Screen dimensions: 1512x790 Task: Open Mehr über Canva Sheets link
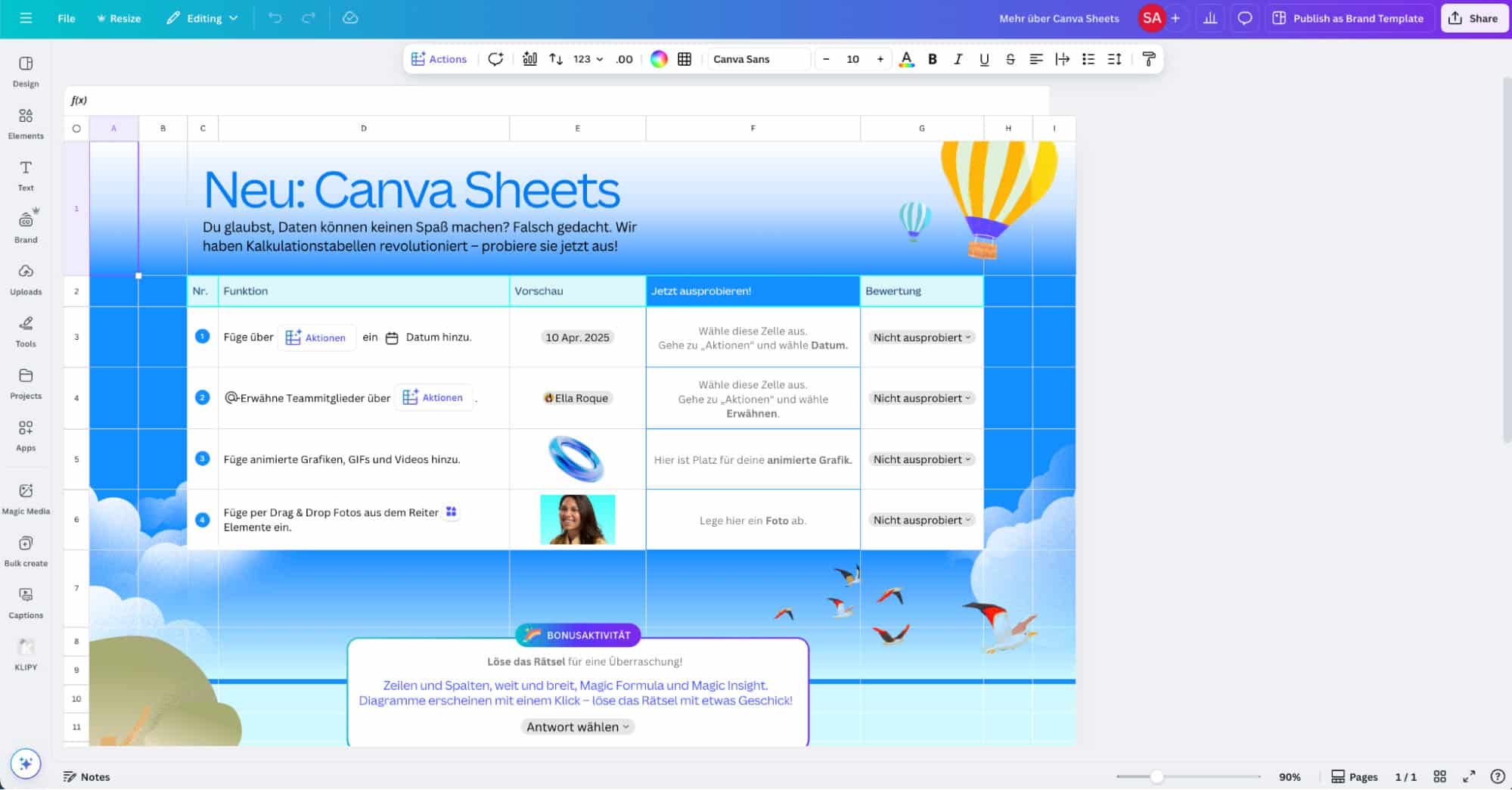point(1059,18)
